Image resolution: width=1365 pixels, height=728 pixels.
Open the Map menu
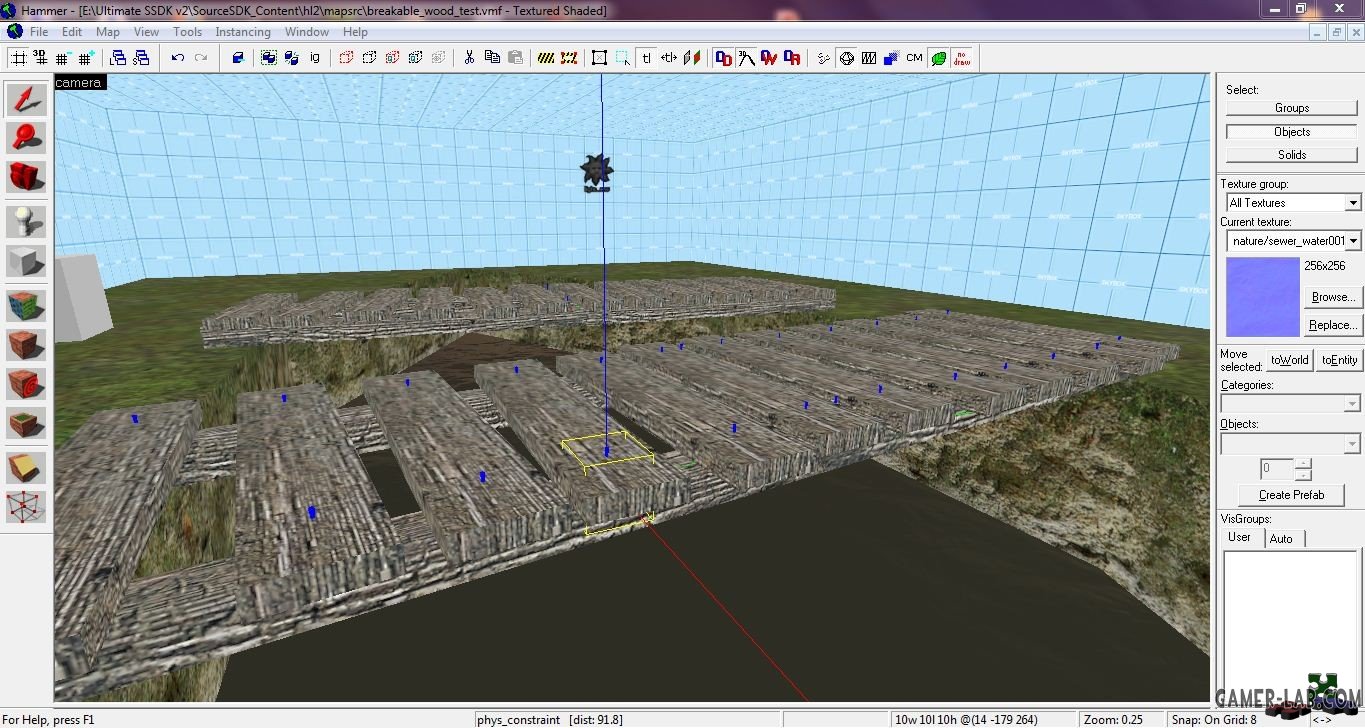(108, 32)
